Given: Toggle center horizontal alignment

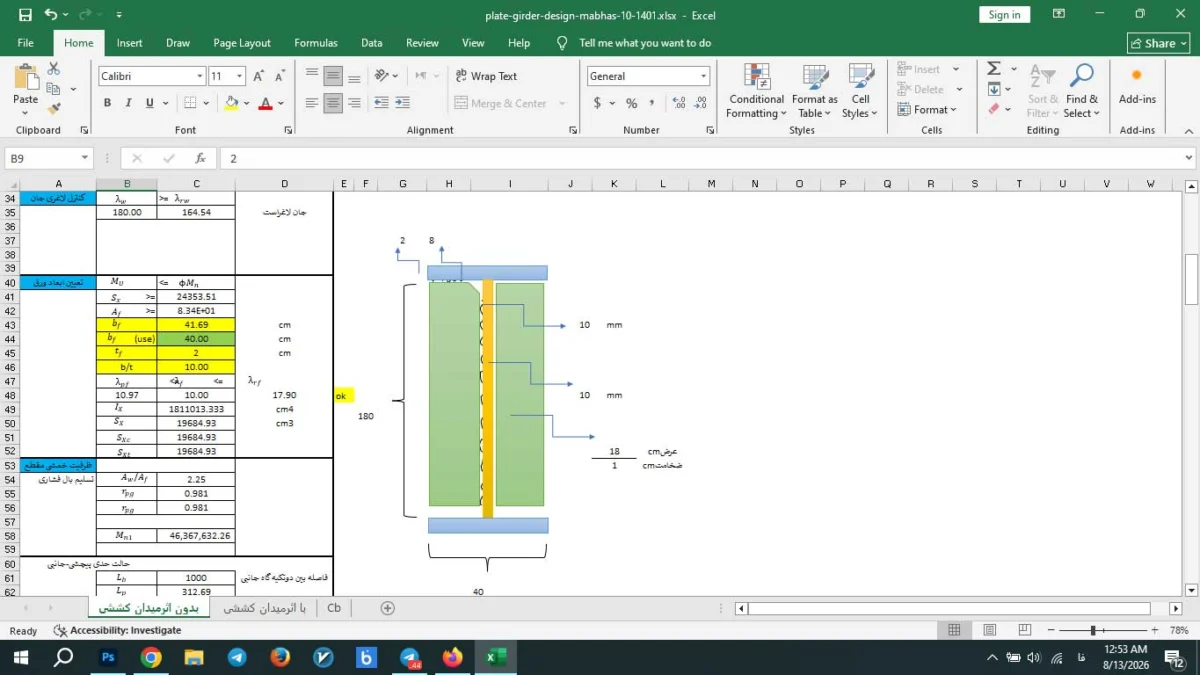Looking at the screenshot, I should click(x=333, y=103).
